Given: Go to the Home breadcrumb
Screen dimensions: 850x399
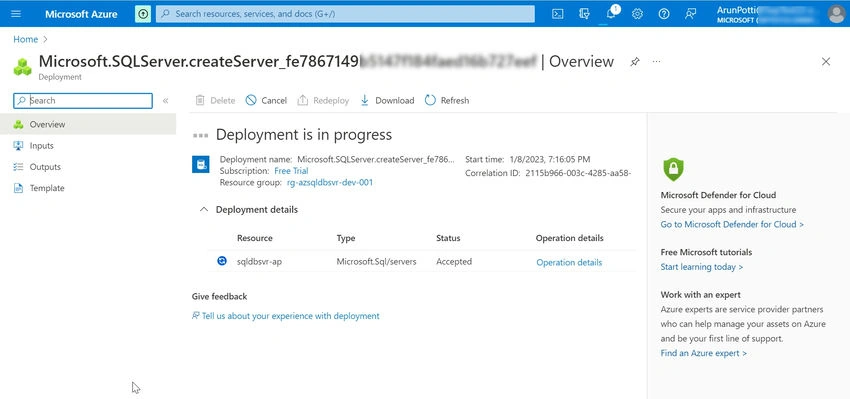Looking at the screenshot, I should coord(25,39).
